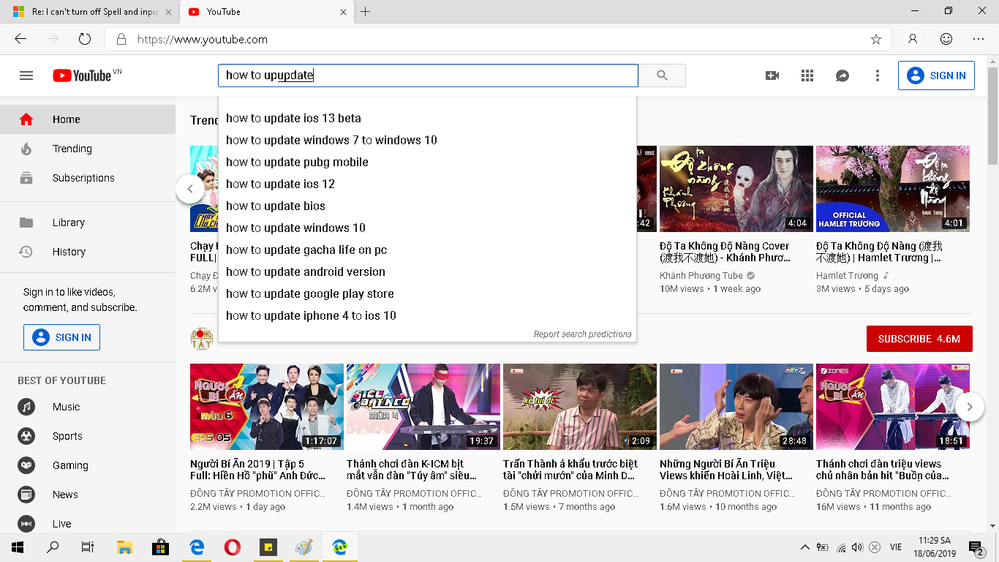Select suggestion 'how to update pubg mobile'

tap(427, 162)
